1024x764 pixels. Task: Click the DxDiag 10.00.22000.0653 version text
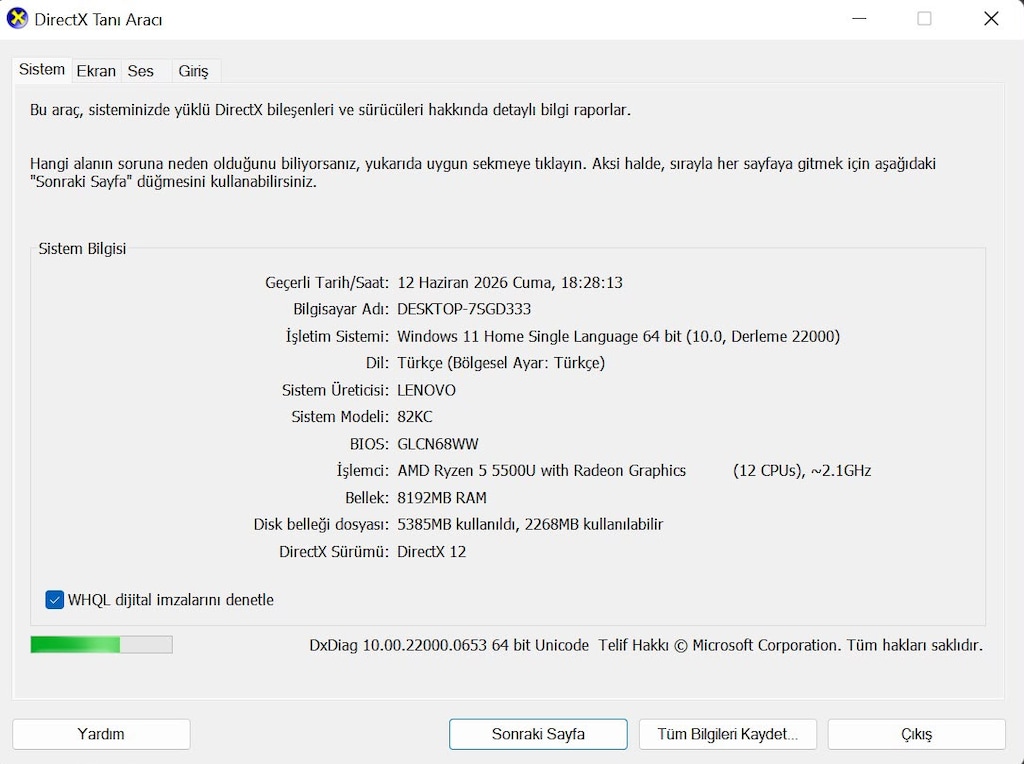pyautogui.click(x=449, y=645)
